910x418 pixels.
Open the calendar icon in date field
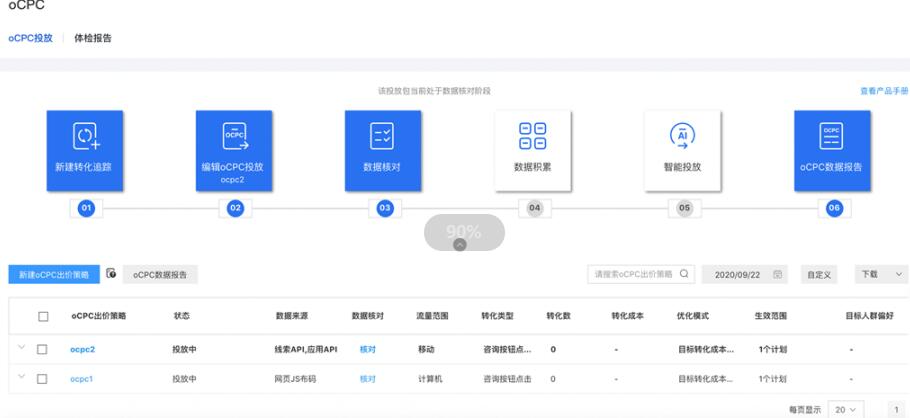[x=777, y=274]
